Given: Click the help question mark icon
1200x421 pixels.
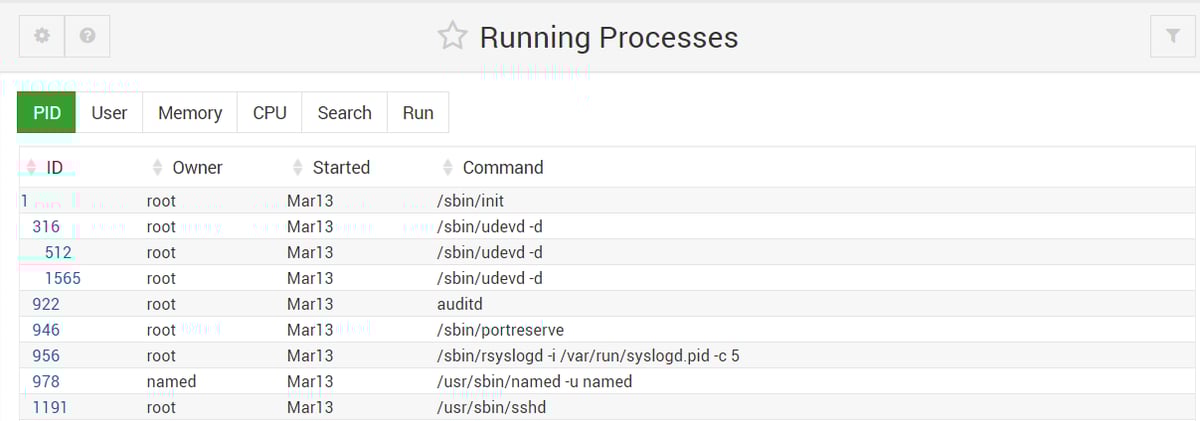Looking at the screenshot, I should [87, 36].
